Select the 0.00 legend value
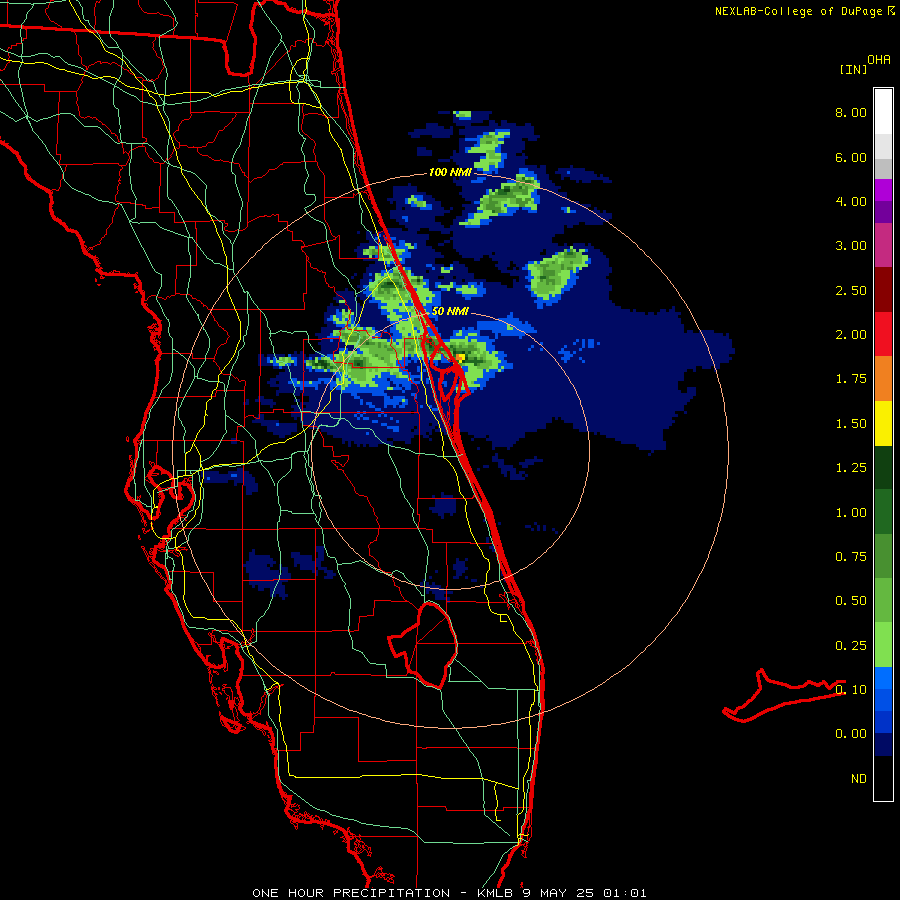The image size is (900, 900). (851, 734)
